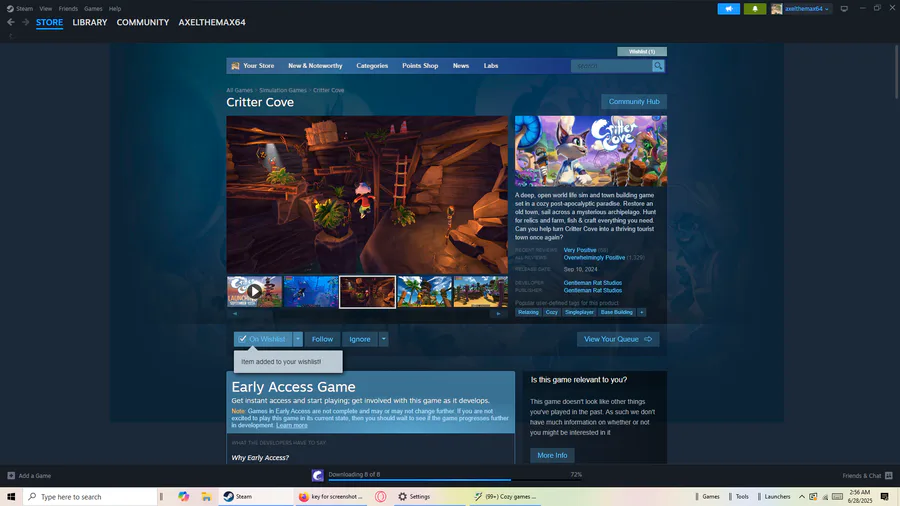Open the Wishlist (1) button
The image size is (900, 506).
click(642, 52)
